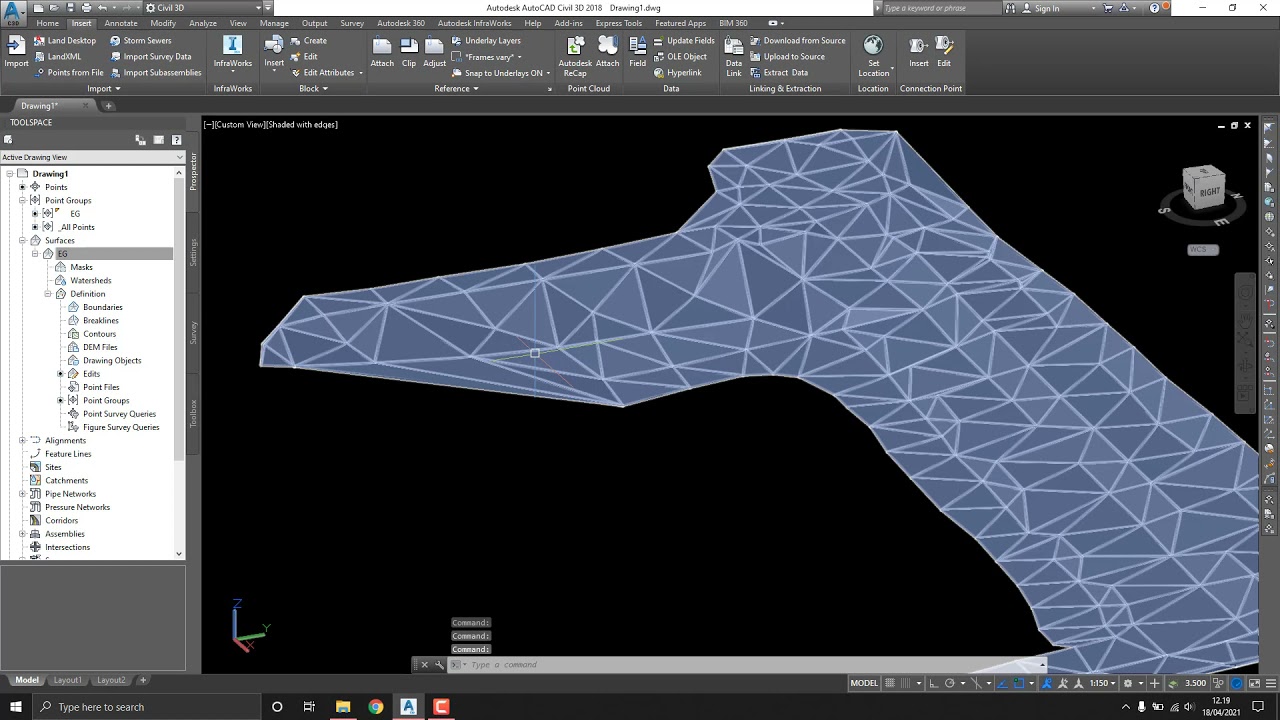Select the Clip reference tool
The height and width of the screenshot is (720, 1280).
[409, 52]
